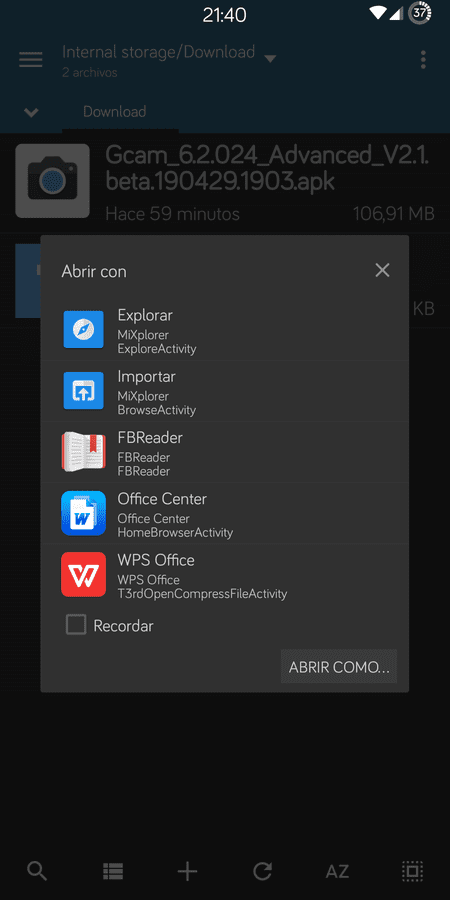This screenshot has height=900, width=450.
Task: Choose Explorar with MiXplorer
Action: (224, 330)
